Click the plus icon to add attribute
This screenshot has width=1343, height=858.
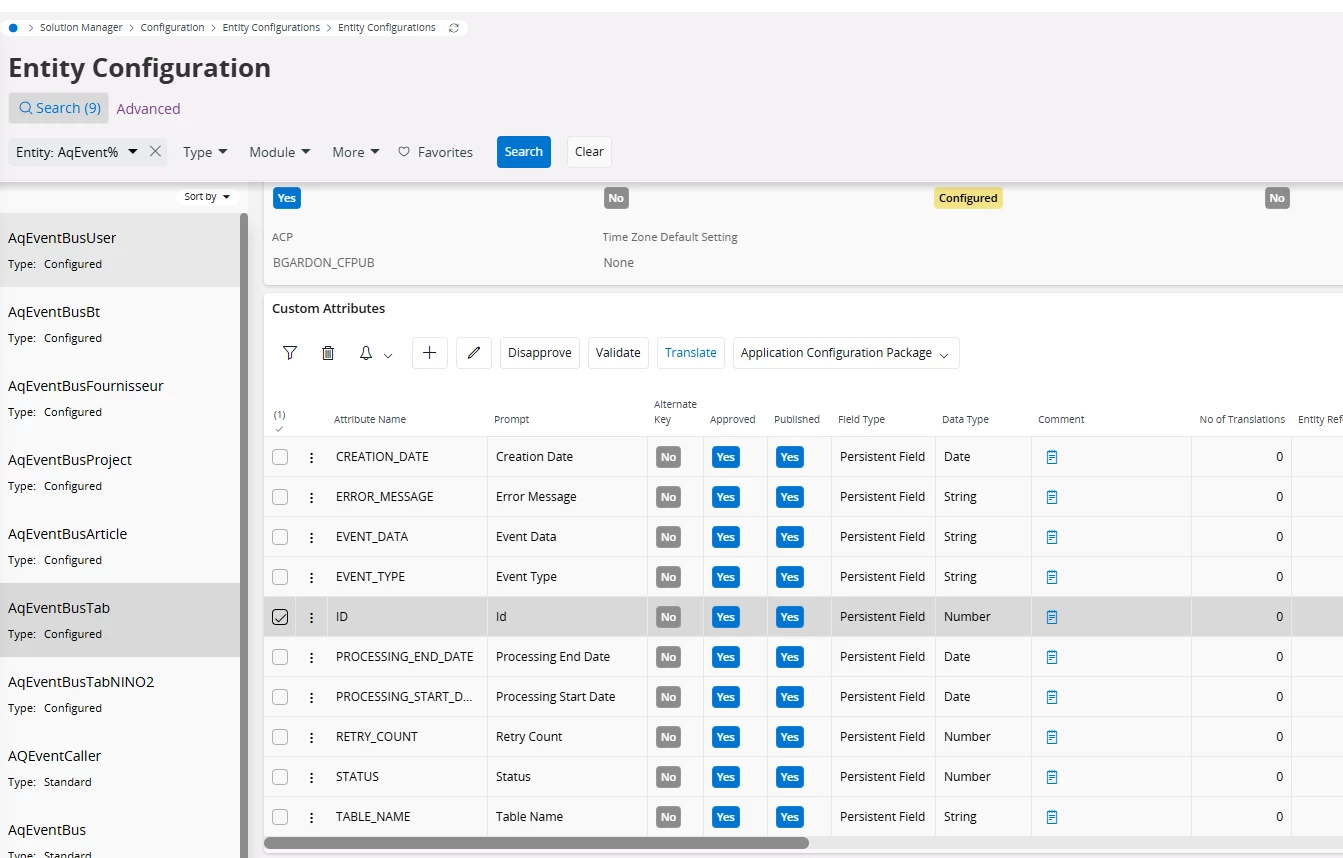pos(429,353)
